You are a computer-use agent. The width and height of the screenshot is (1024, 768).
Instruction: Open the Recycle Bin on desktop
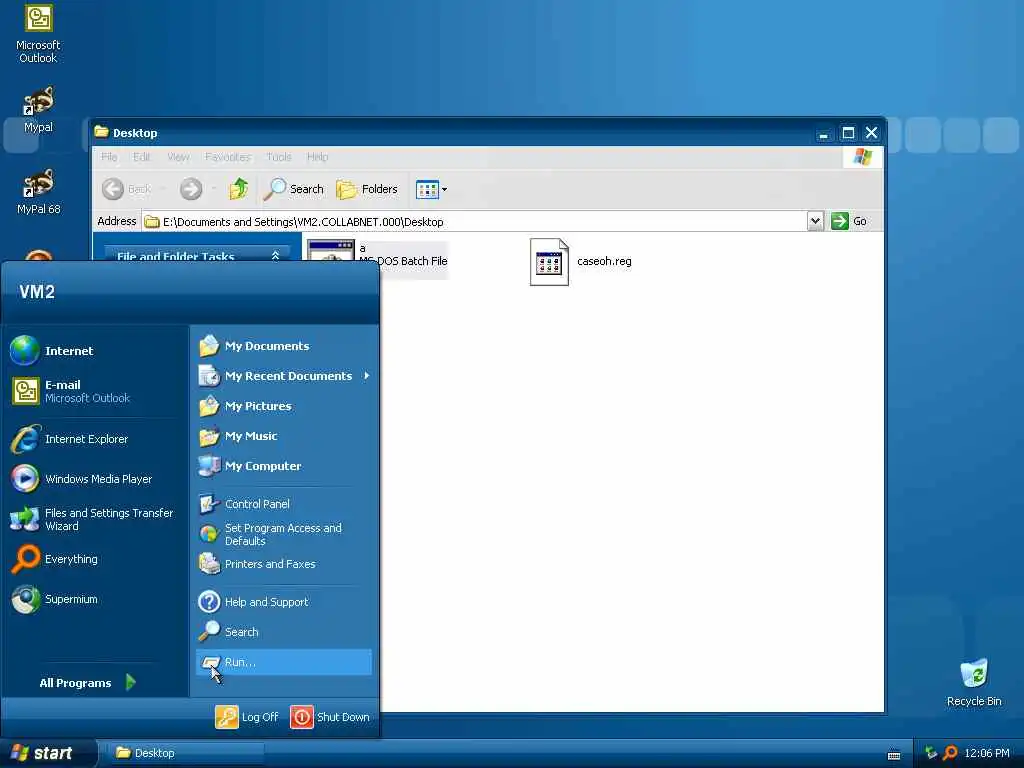[x=974, y=683]
